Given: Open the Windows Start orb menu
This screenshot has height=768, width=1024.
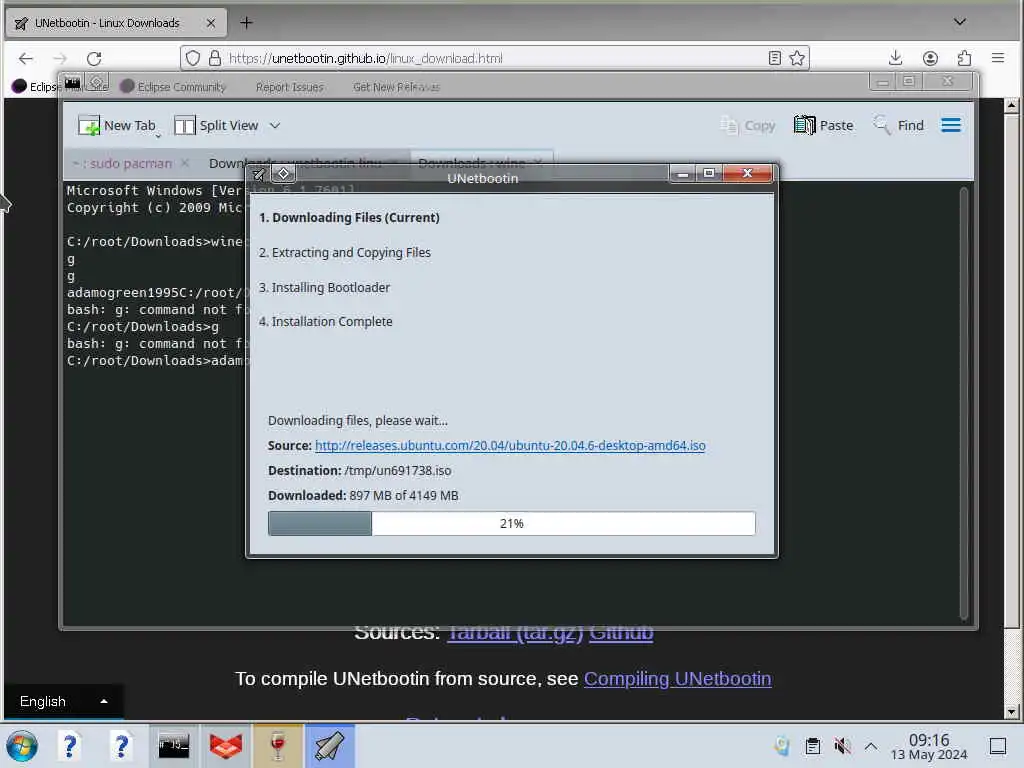Looking at the screenshot, I should (22, 746).
